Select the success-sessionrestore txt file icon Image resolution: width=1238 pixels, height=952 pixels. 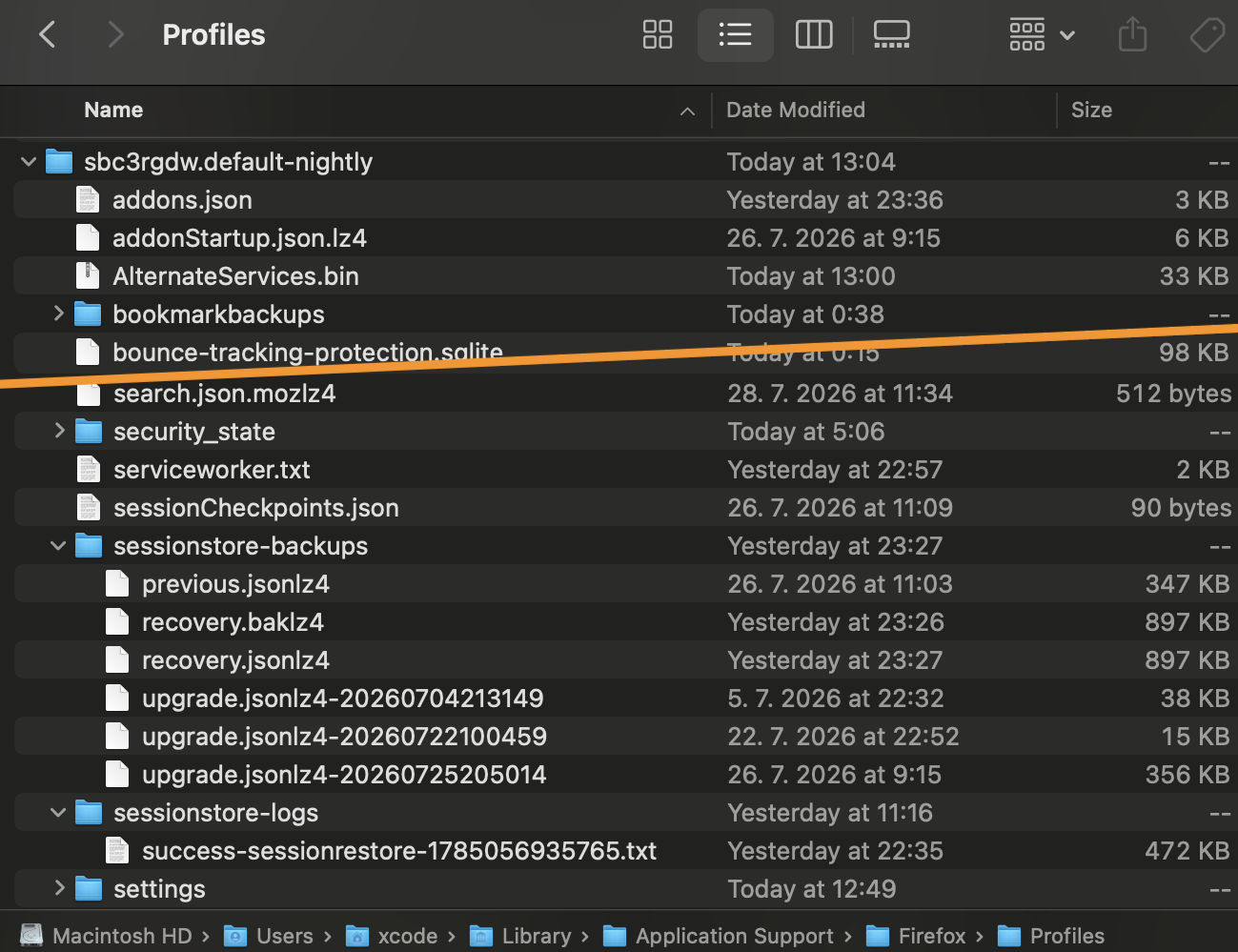[x=117, y=851]
